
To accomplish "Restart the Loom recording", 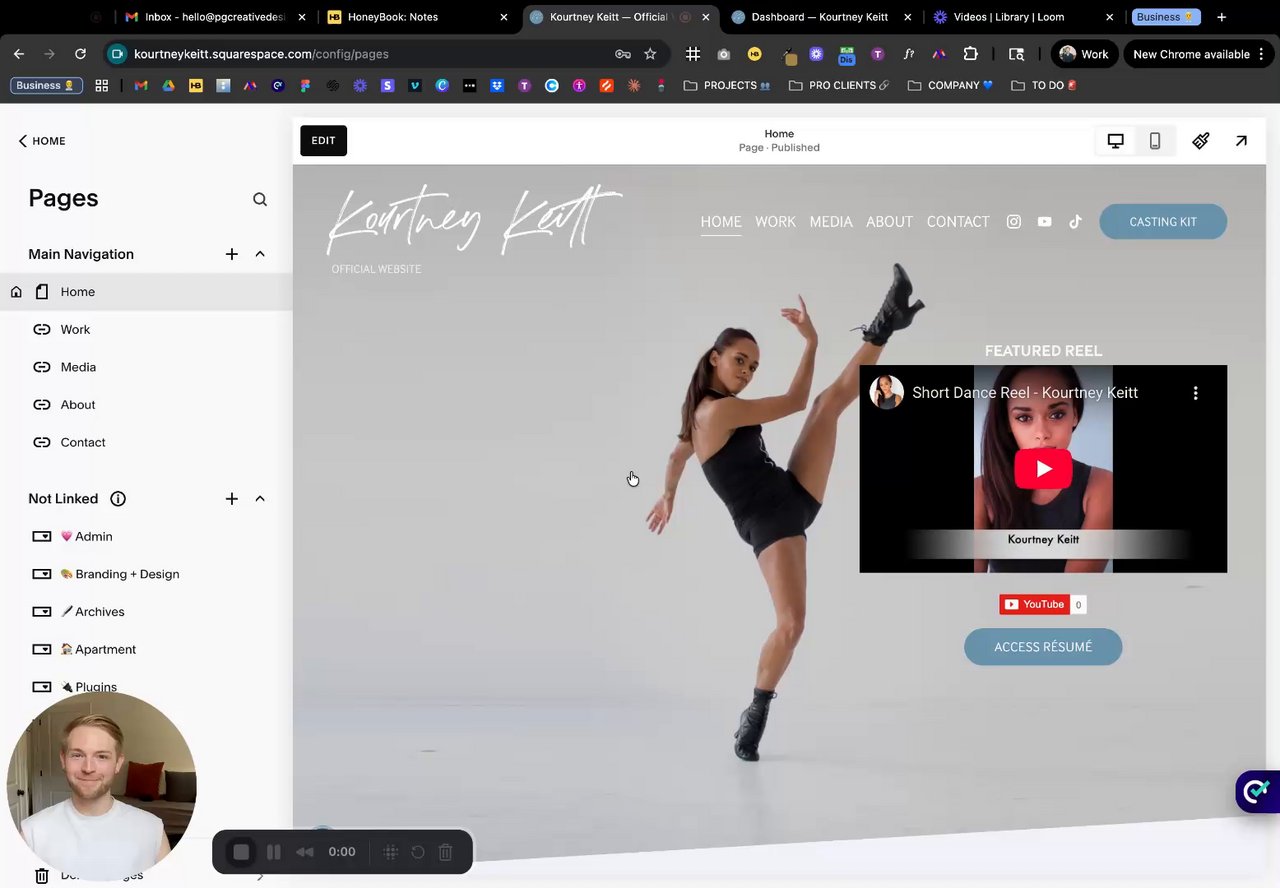I will click(418, 852).
